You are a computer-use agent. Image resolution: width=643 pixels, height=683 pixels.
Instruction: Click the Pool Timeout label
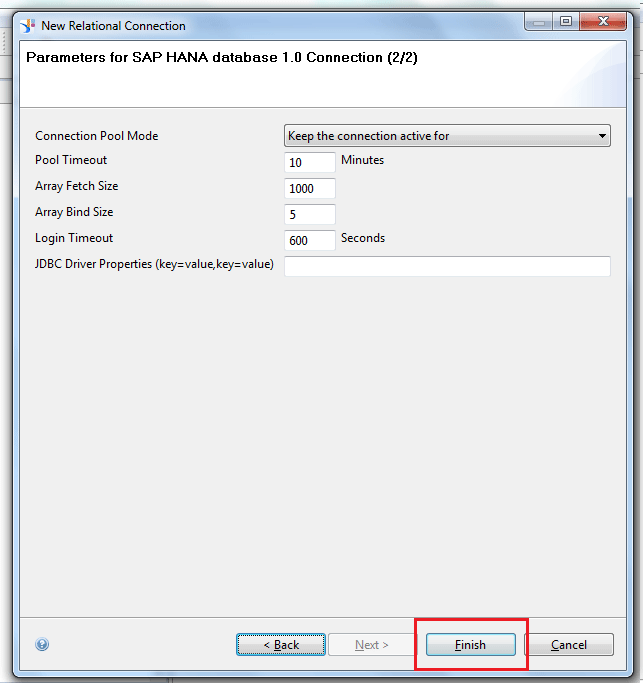click(x=71, y=160)
